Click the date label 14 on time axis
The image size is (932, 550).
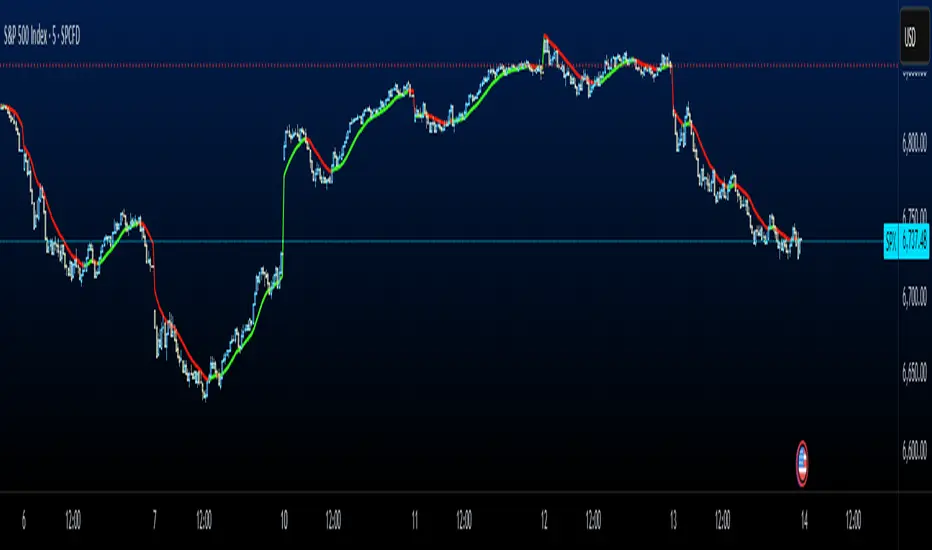tap(804, 520)
